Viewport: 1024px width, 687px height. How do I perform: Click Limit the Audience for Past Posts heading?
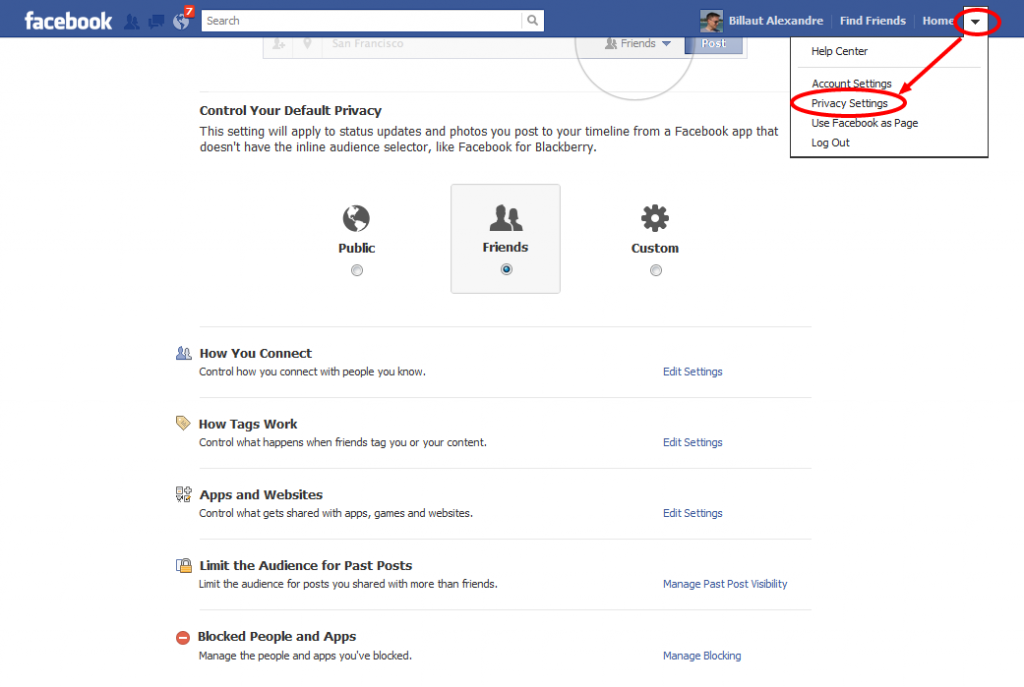tap(306, 566)
